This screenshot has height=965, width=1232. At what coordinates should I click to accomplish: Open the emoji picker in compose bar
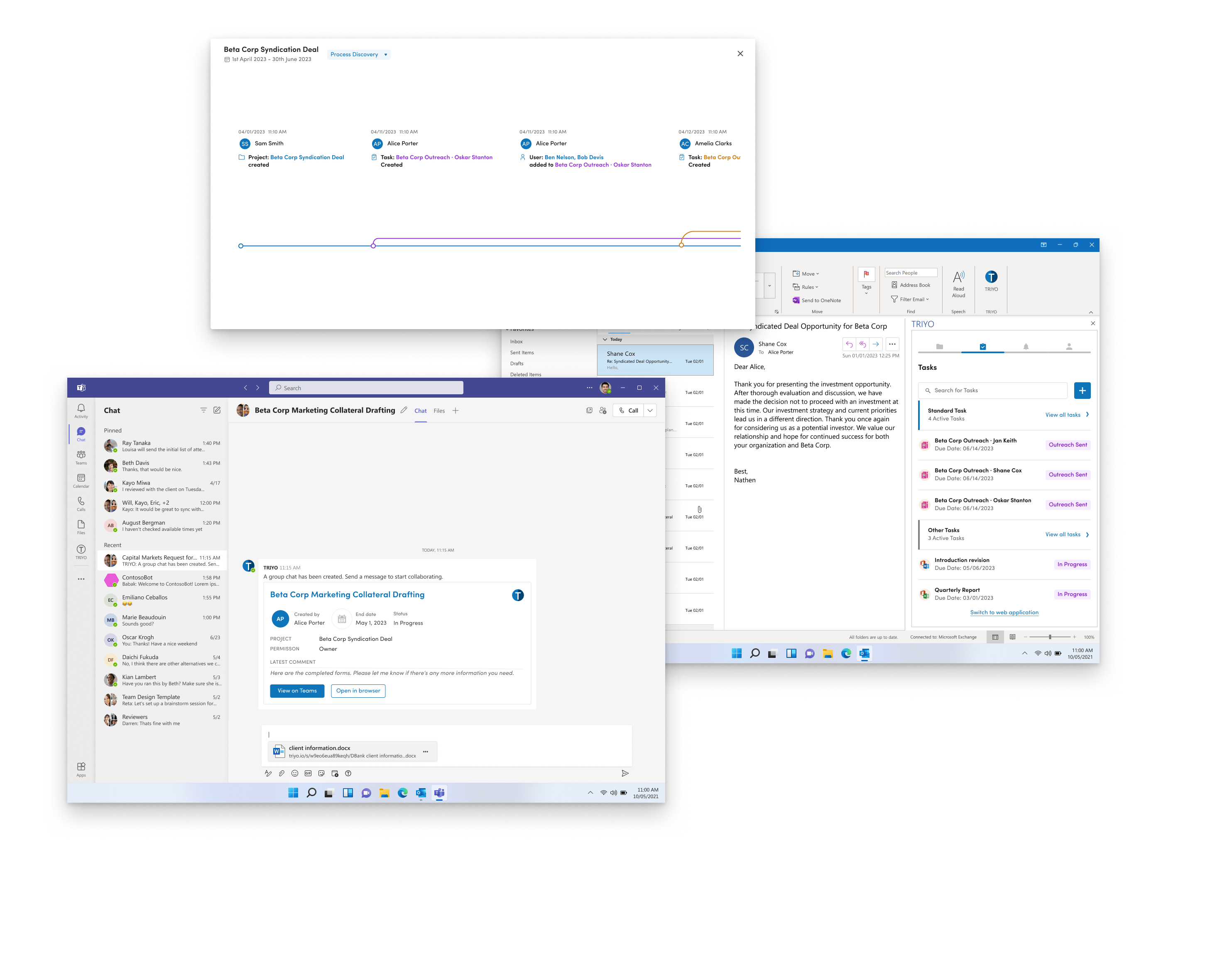[294, 773]
